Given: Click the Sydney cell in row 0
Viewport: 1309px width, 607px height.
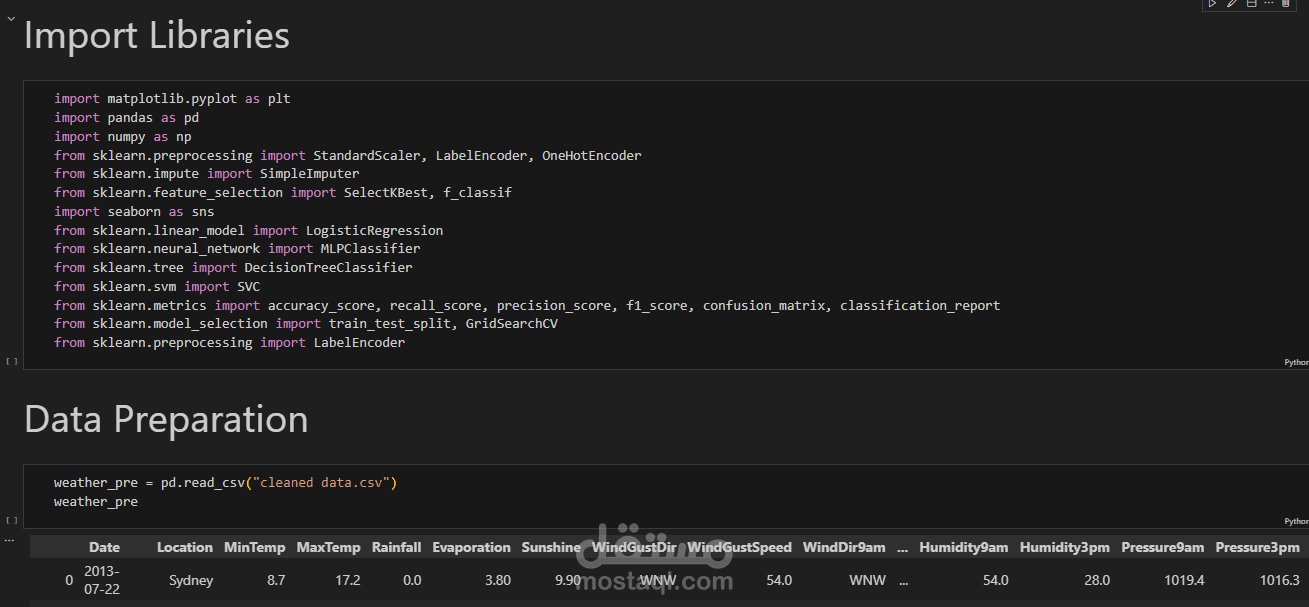Looking at the screenshot, I should tap(191, 580).
